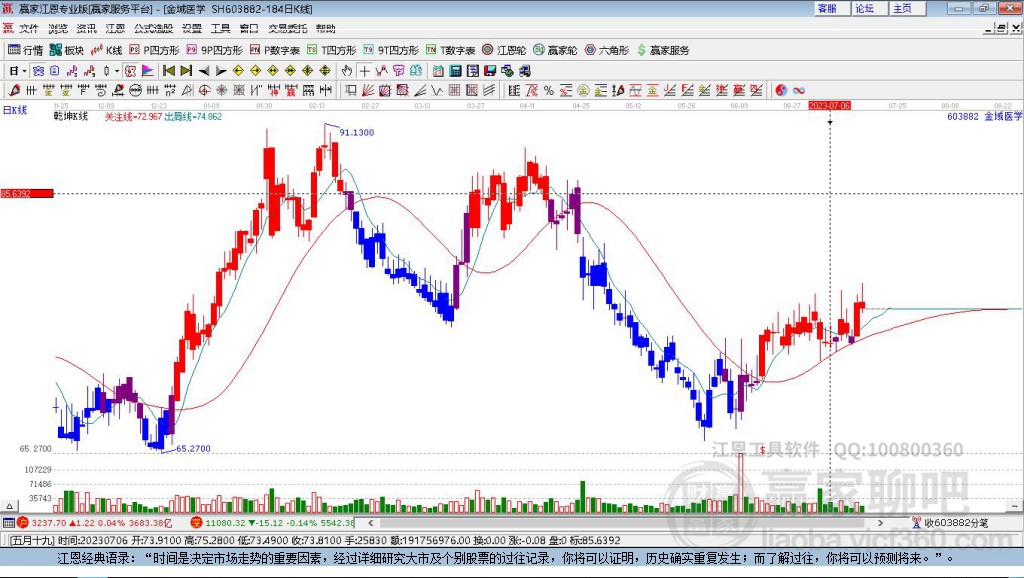Click the infinity symbol icon
This screenshot has width=1024, height=578.
tap(799, 90)
